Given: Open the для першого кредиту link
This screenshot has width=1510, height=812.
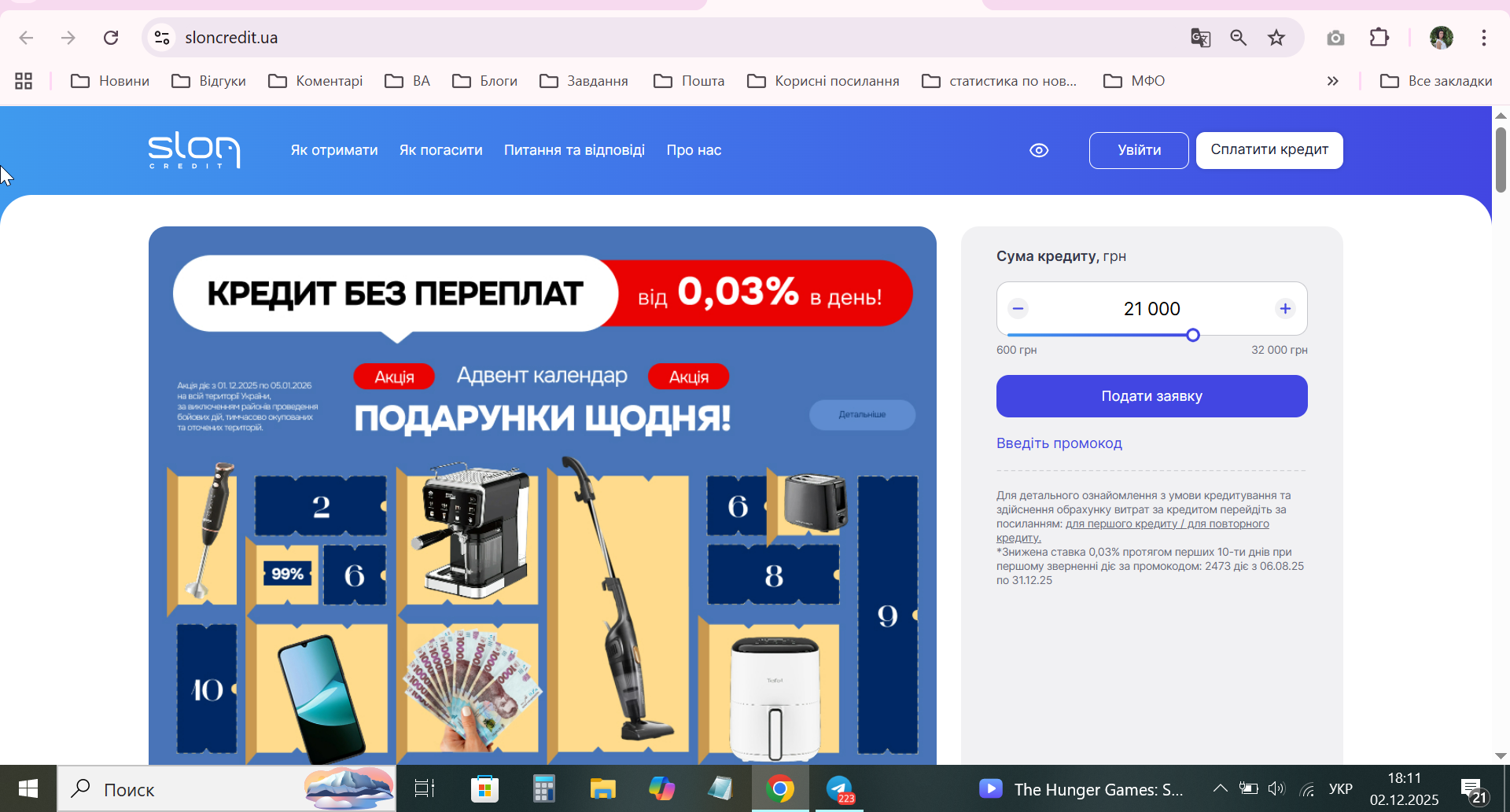Looking at the screenshot, I should 1121,524.
